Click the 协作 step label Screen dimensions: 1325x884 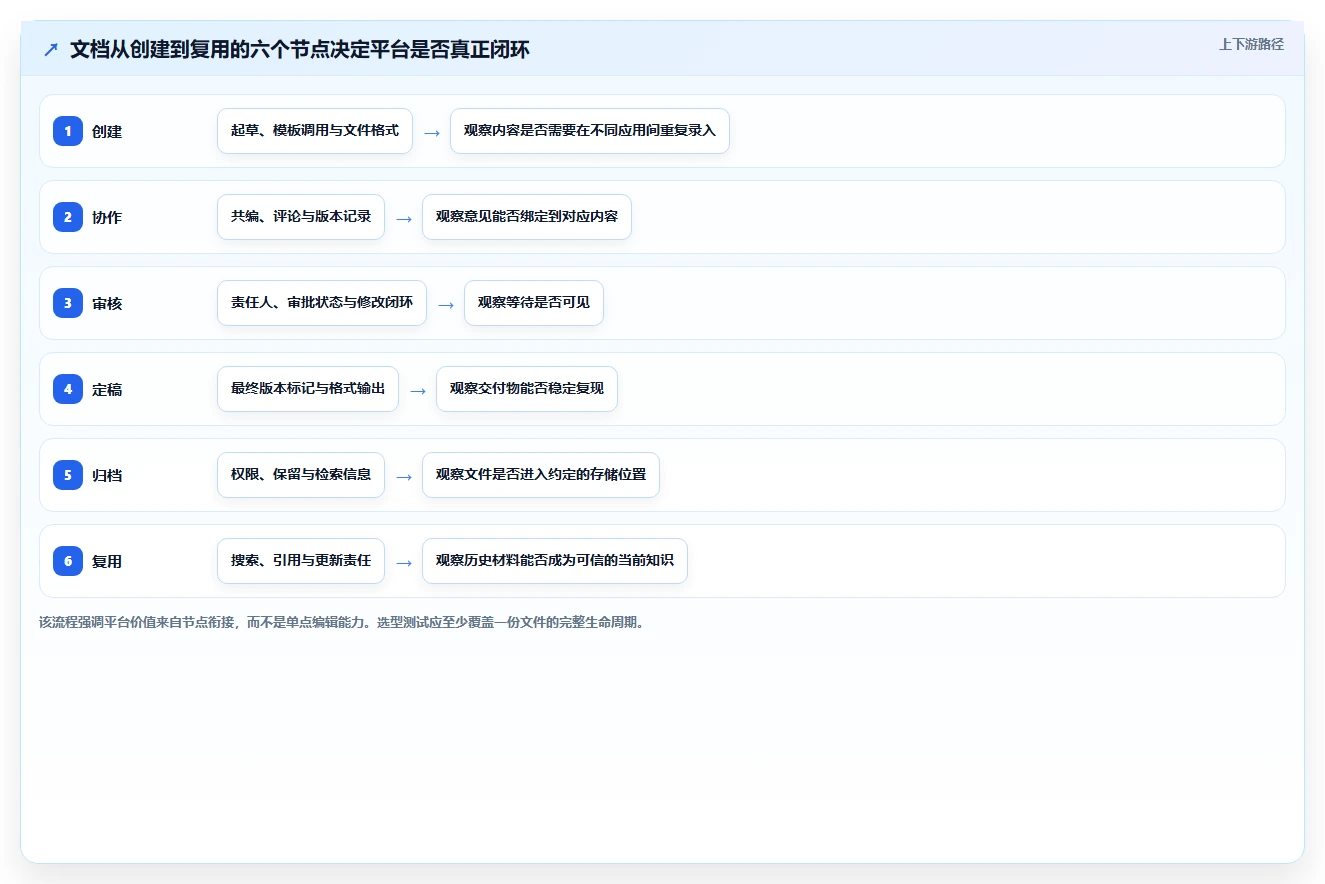click(x=107, y=217)
